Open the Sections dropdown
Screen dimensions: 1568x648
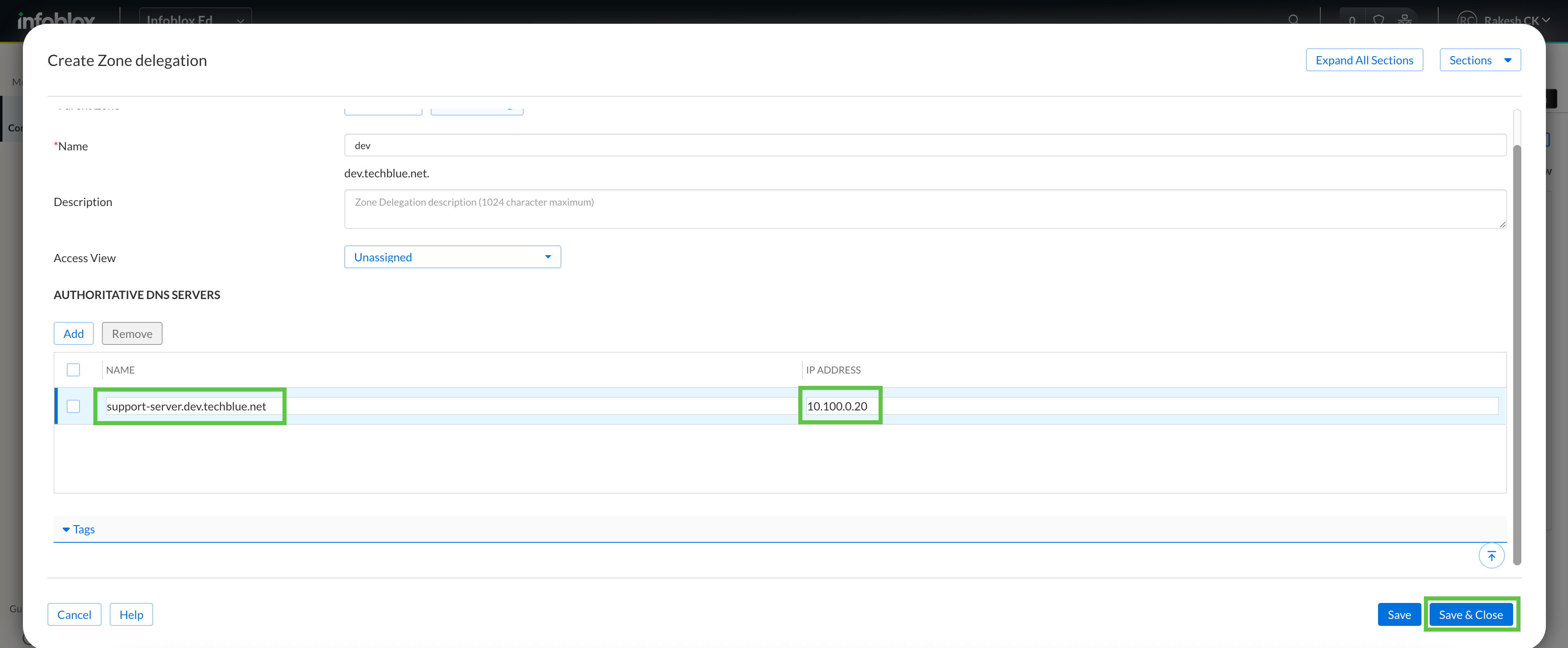(x=1480, y=60)
